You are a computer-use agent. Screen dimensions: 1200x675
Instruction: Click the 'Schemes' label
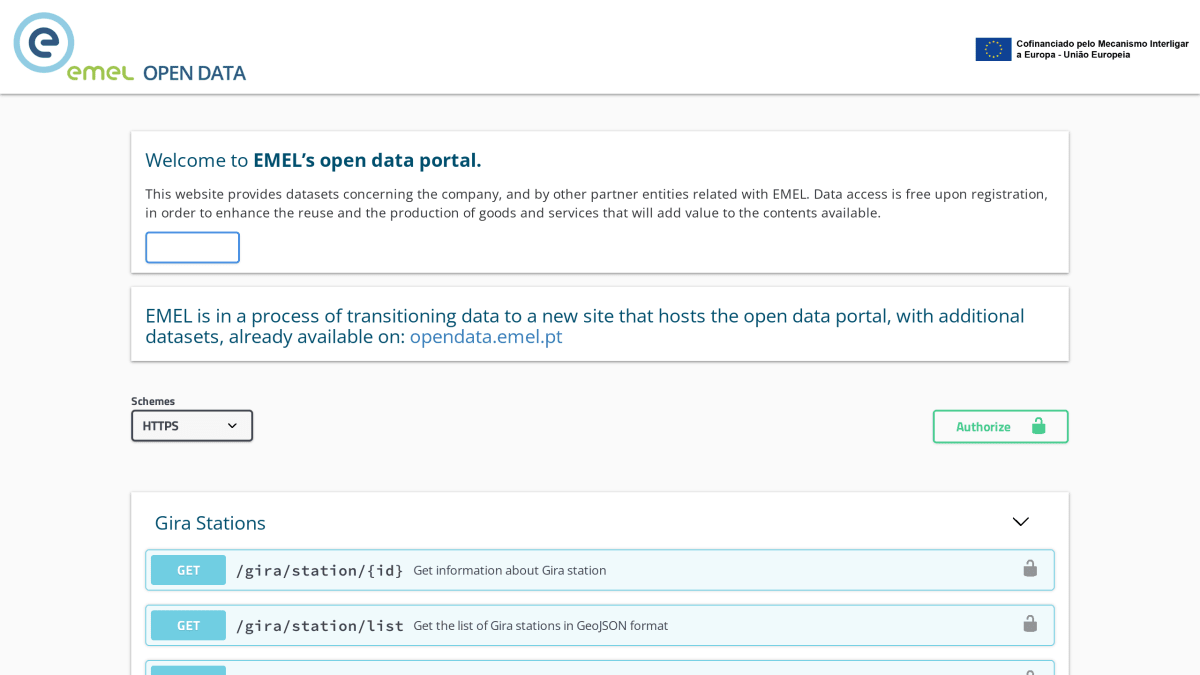pos(153,401)
